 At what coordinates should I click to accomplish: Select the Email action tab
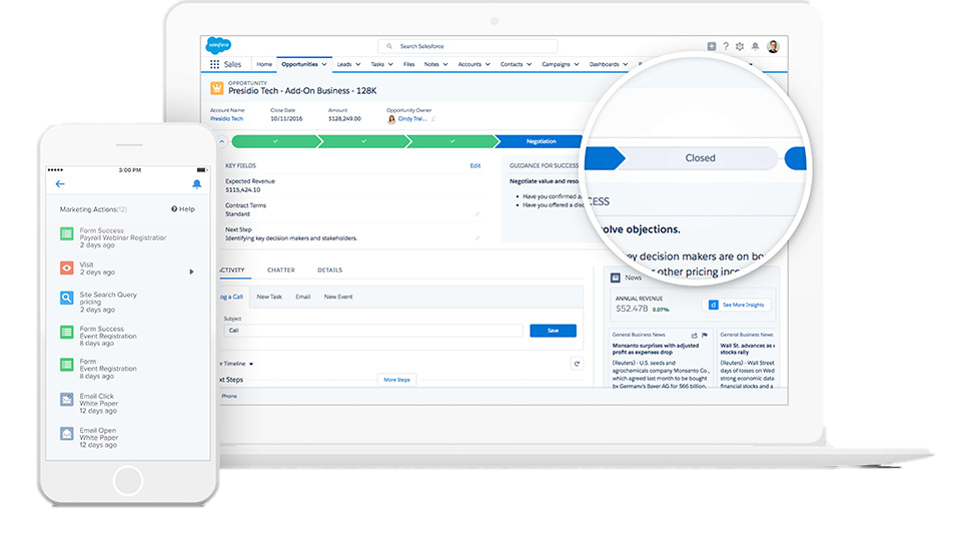(x=303, y=297)
